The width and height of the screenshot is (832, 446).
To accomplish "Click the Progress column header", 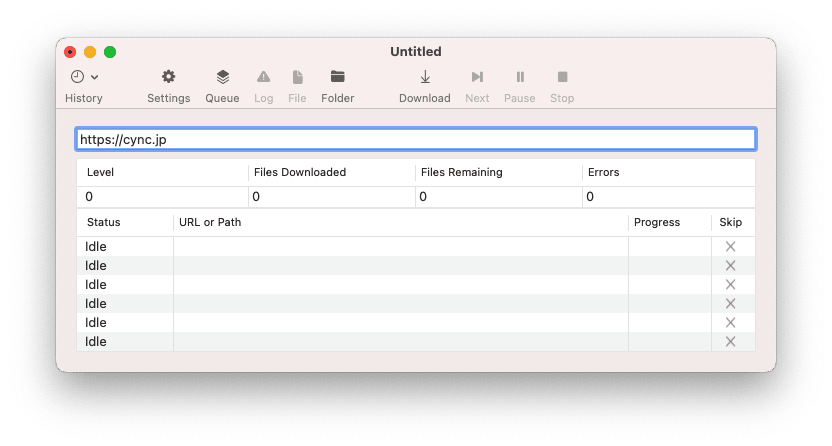I will pyautogui.click(x=656, y=222).
